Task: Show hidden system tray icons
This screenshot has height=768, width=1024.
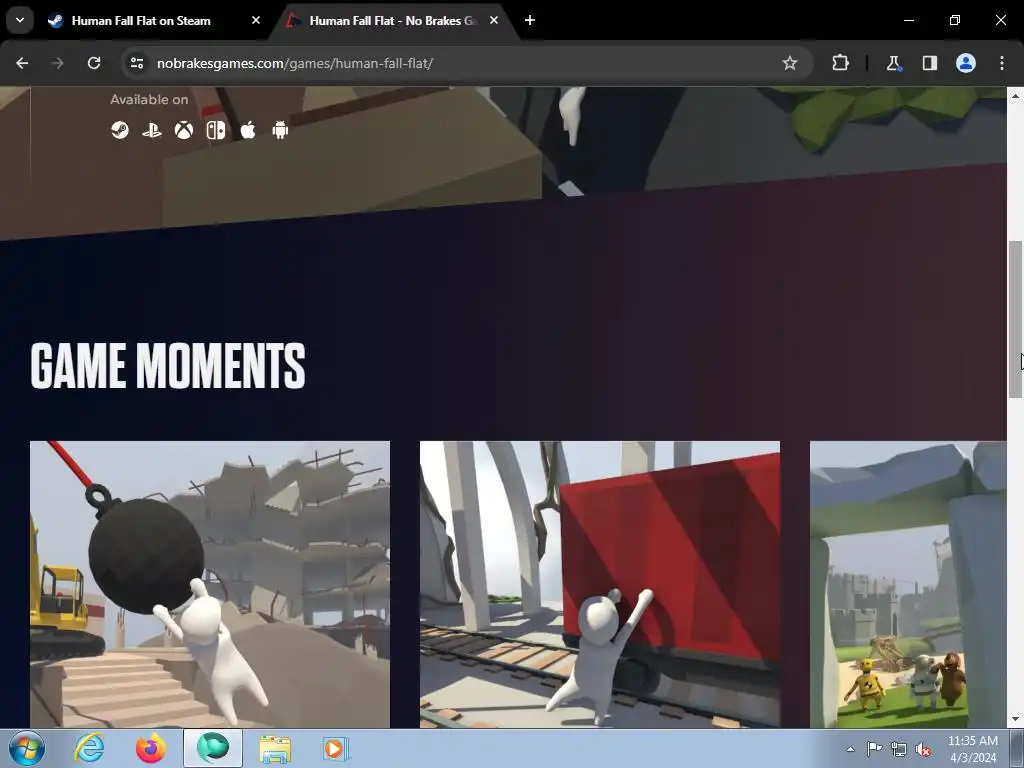Action: [850, 749]
